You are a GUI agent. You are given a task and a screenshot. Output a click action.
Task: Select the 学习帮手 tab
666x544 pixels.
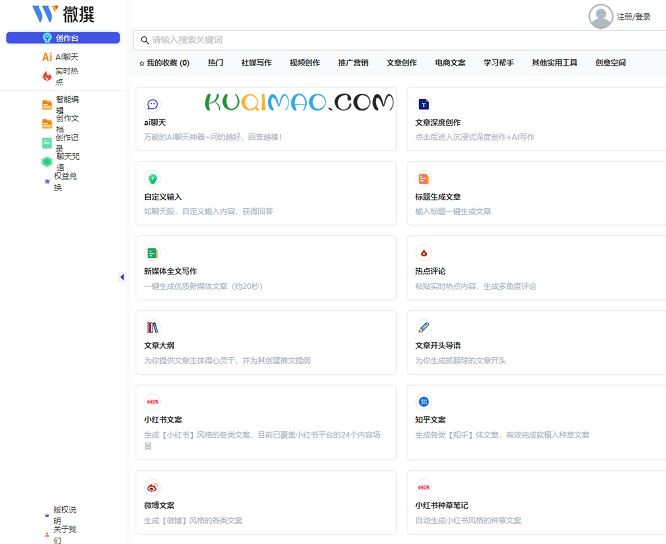click(x=498, y=63)
